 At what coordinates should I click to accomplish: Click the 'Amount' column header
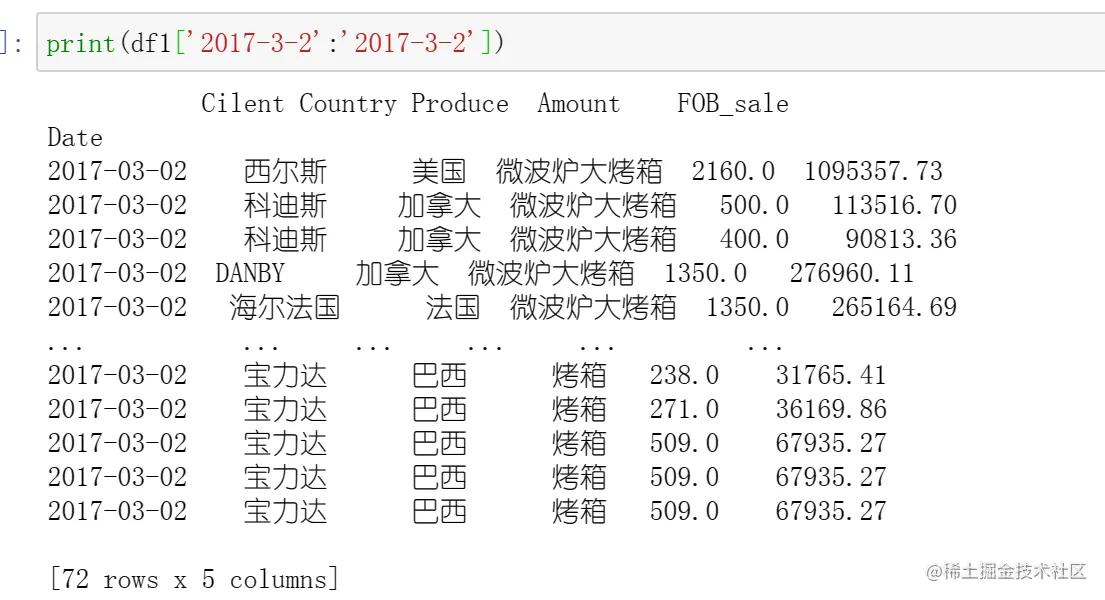point(579,104)
